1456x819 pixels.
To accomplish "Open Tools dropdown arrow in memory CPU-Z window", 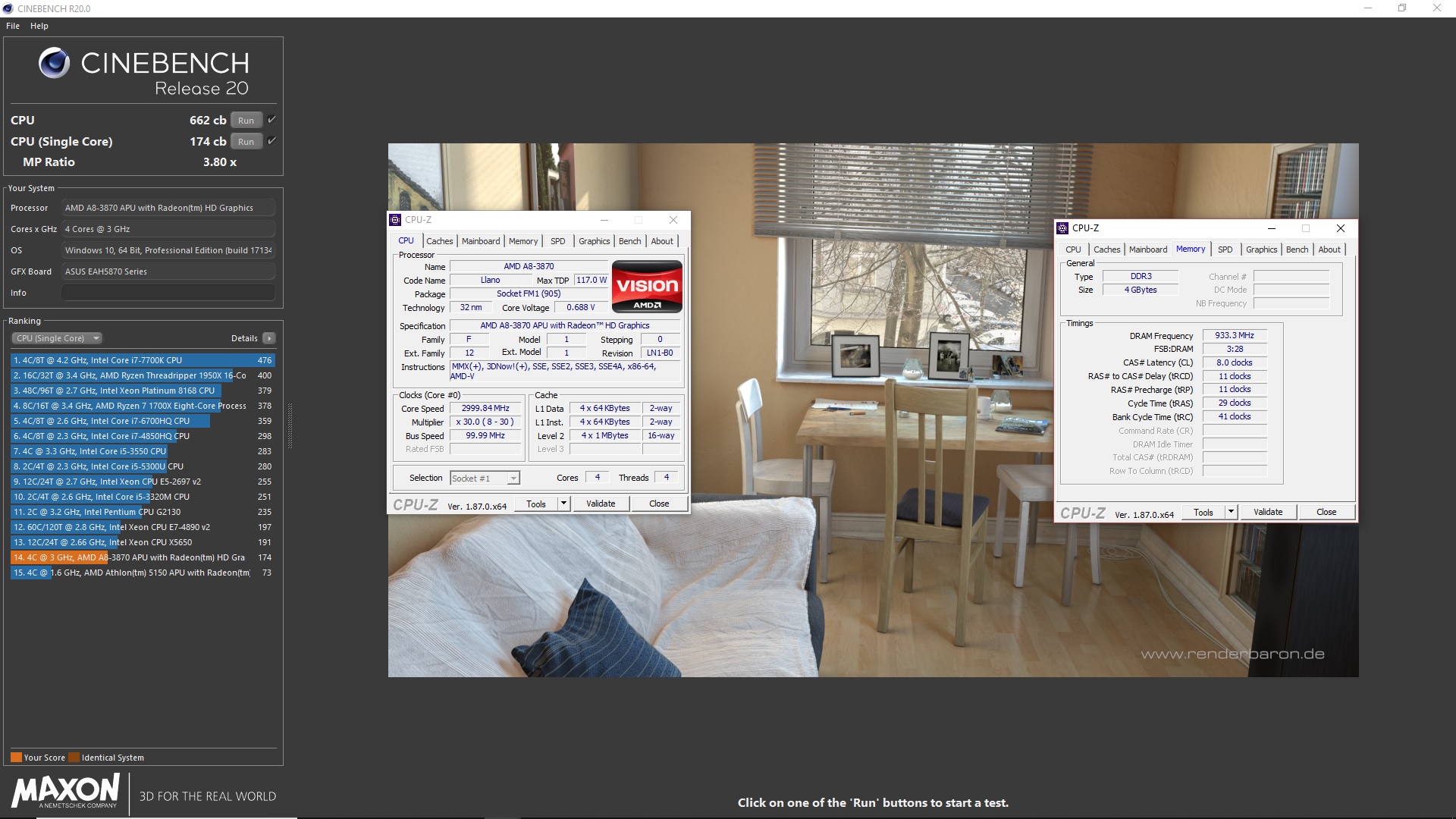I will point(1231,512).
